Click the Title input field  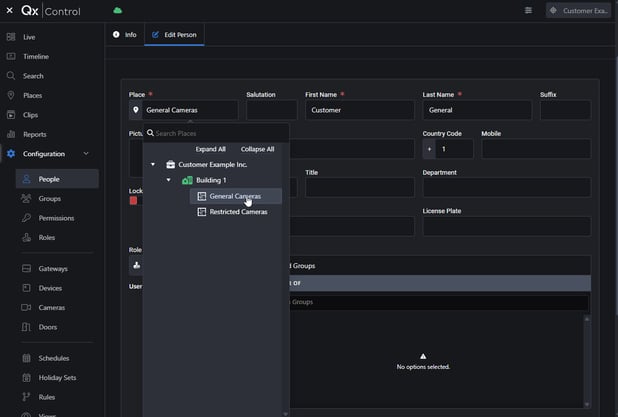click(x=359, y=188)
